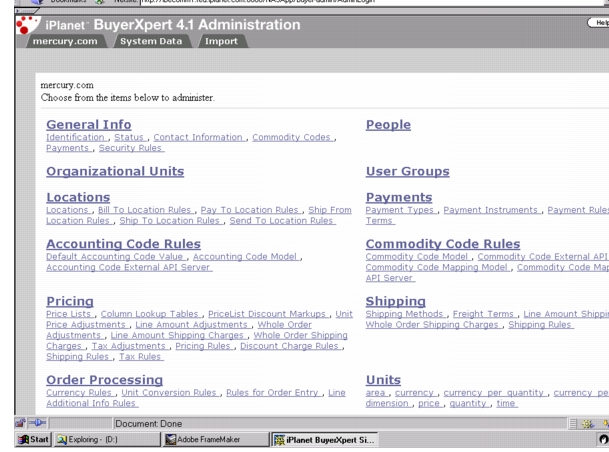The image size is (609, 452).
Task: Open the Locations heading link
Action: (78, 197)
